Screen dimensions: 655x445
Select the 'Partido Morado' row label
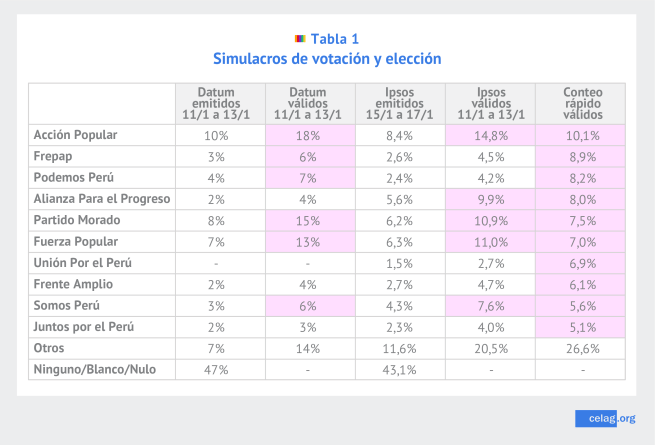76,220
